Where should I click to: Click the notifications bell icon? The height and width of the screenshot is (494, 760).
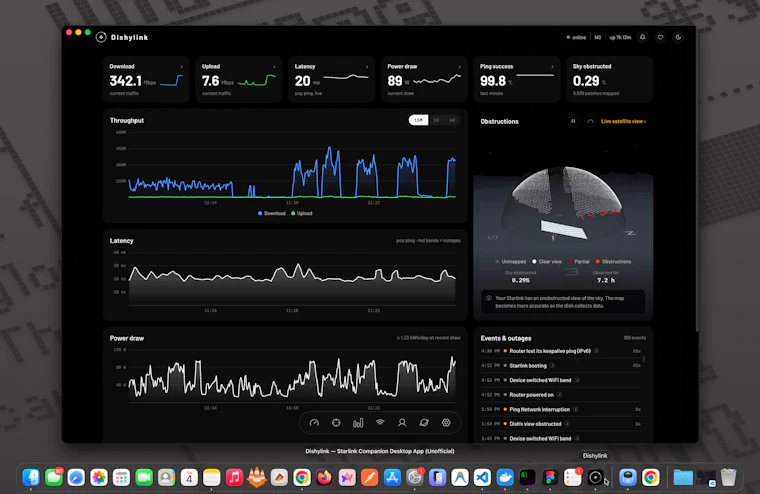tap(643, 37)
